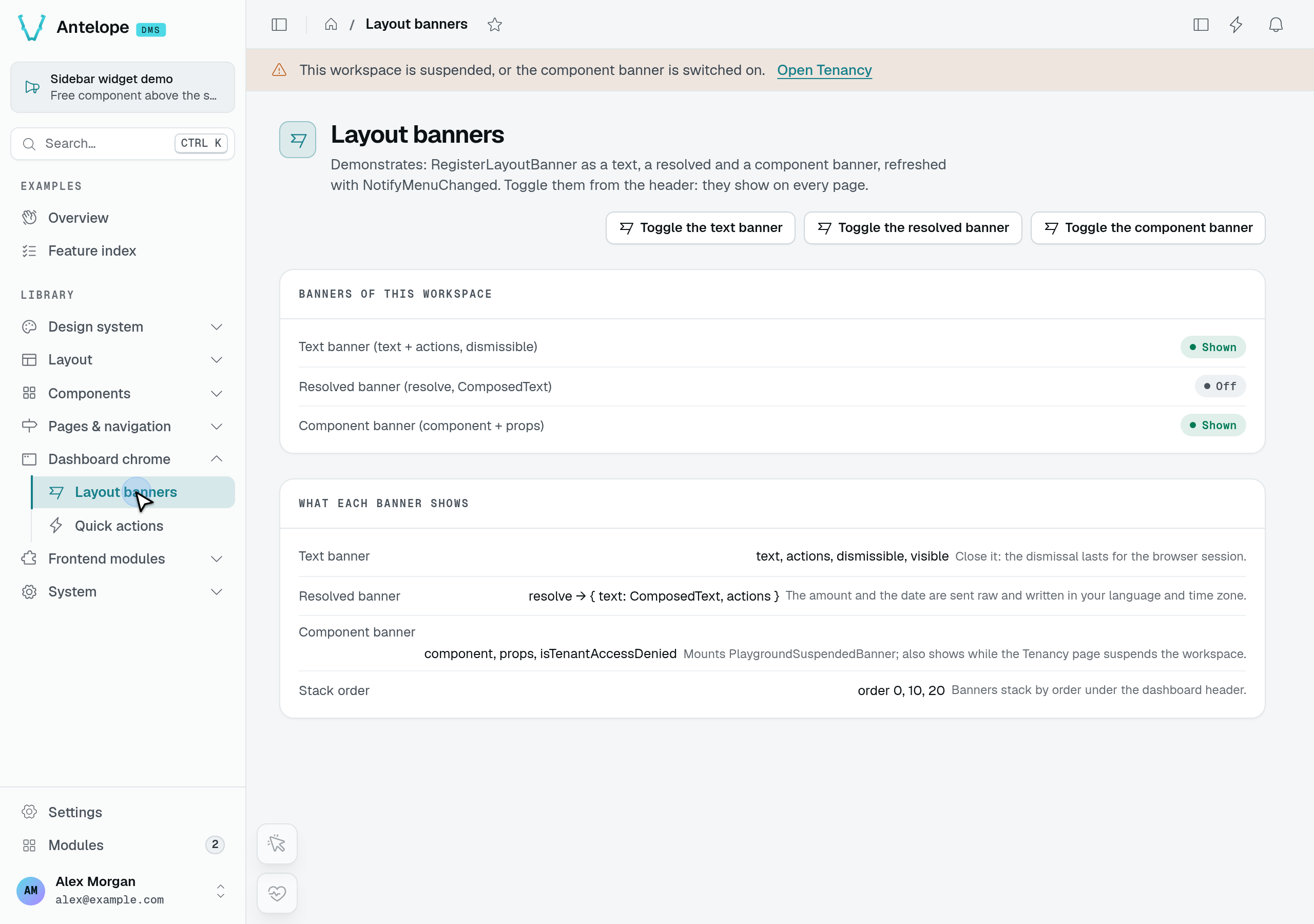
Task: Open notifications bell
Action: 1276,25
